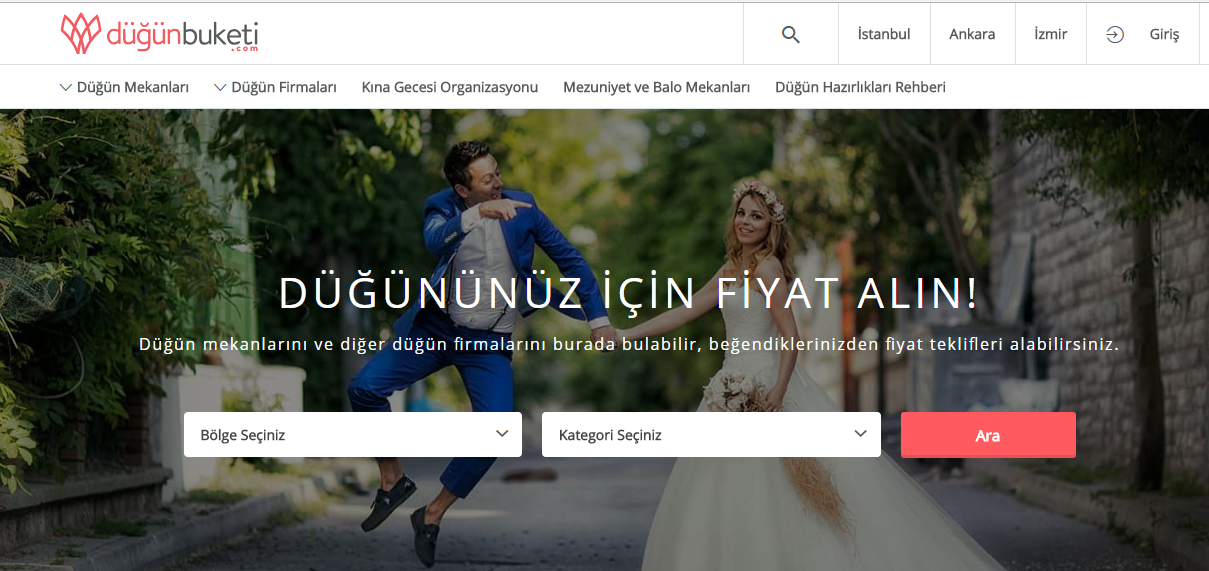1209x571 pixels.
Task: Click the DÜĞÜNÜNÜZ İÇİN FİYAT ALIN! heading
Action: [x=629, y=293]
